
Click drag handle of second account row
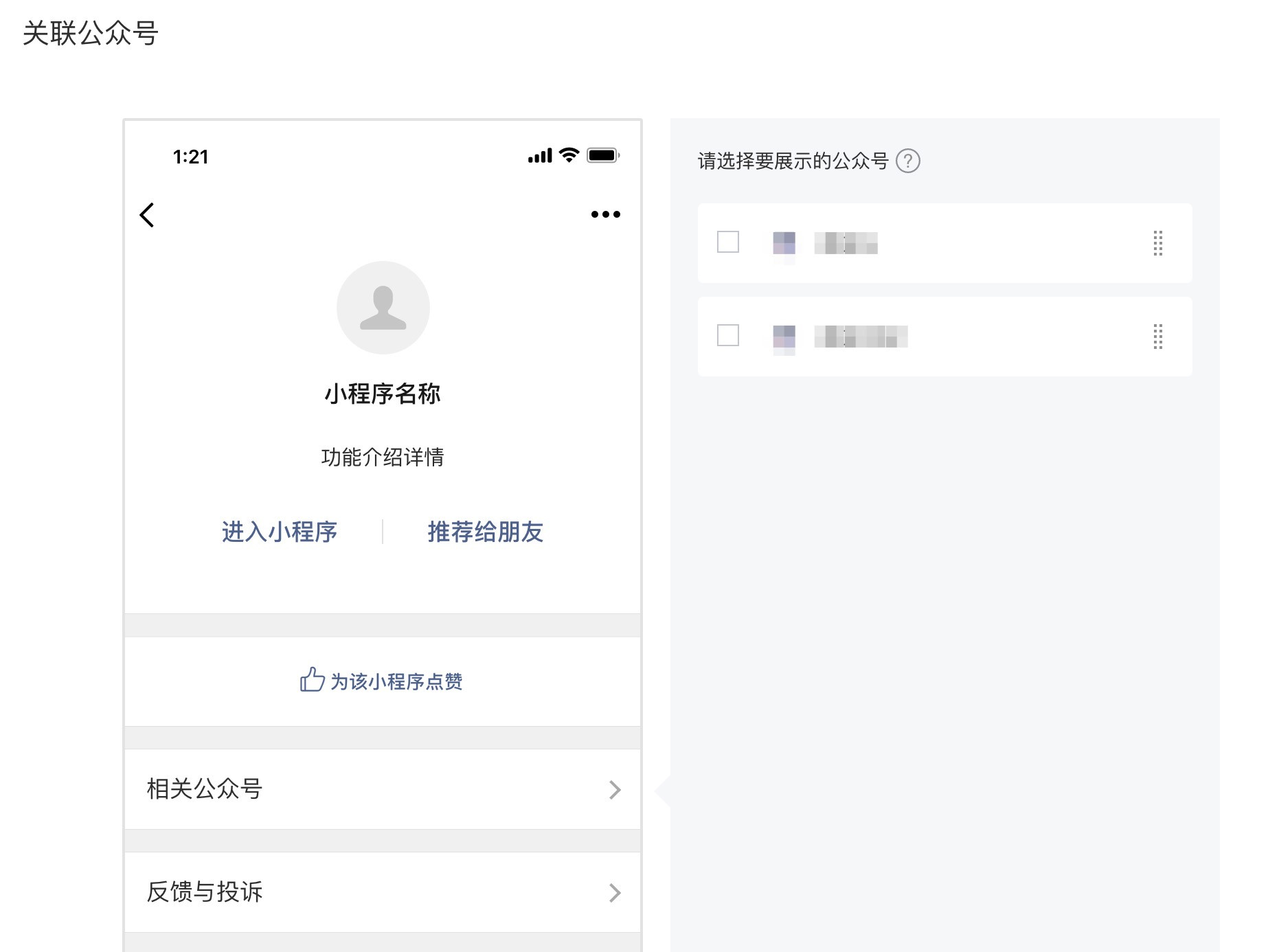tap(1157, 337)
